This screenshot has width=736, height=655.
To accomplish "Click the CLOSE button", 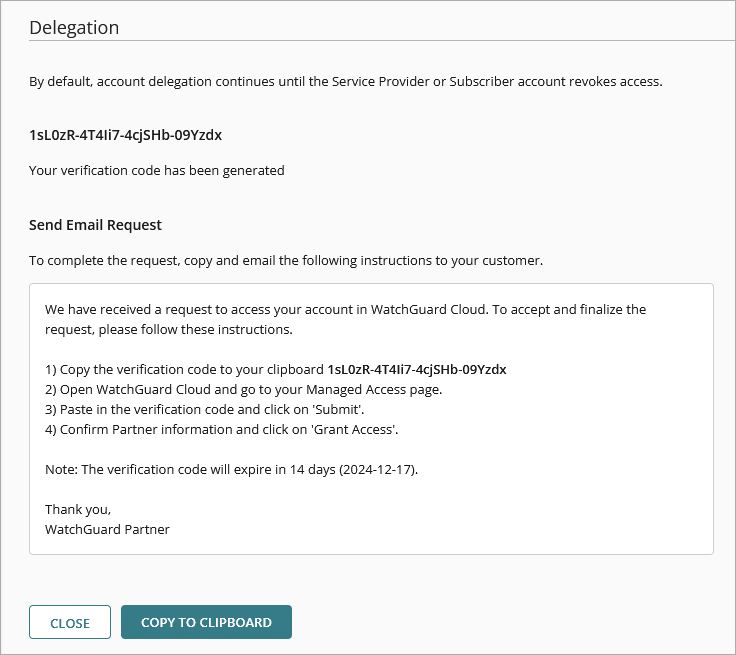I will tap(70, 622).
